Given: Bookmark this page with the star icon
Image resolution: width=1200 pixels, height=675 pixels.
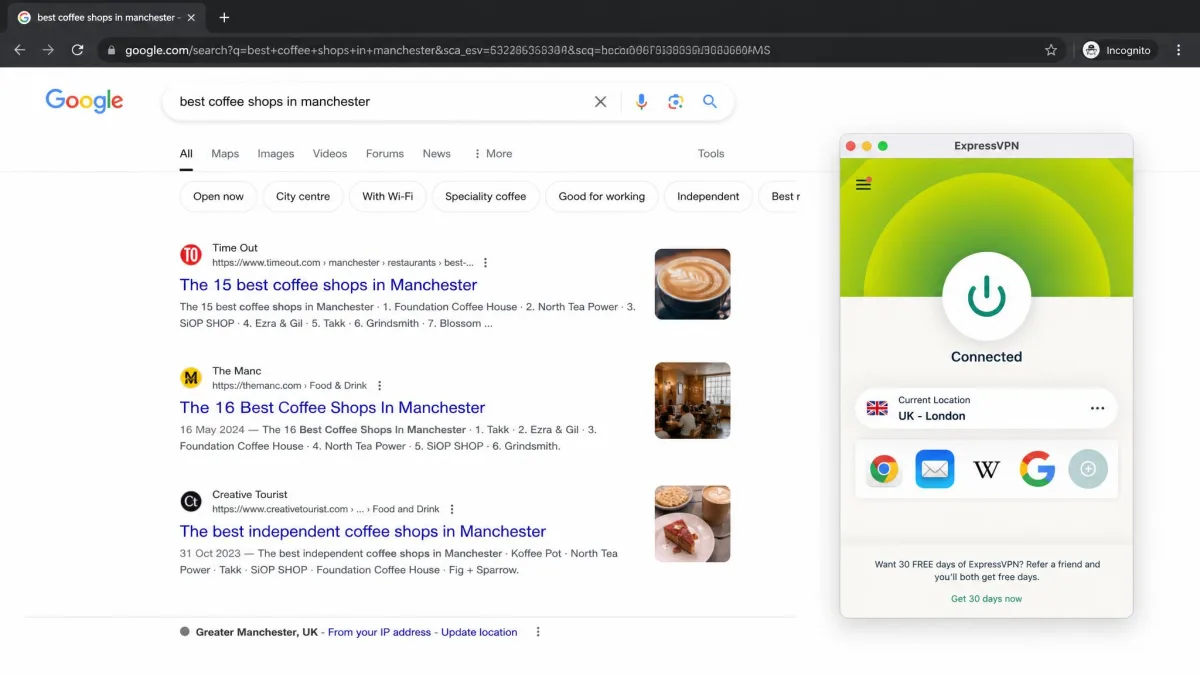Looking at the screenshot, I should (x=1051, y=50).
